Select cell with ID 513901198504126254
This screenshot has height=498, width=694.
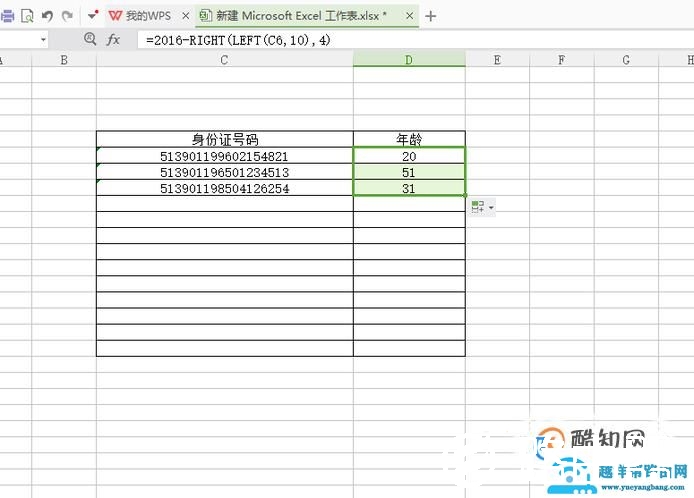(x=225, y=188)
